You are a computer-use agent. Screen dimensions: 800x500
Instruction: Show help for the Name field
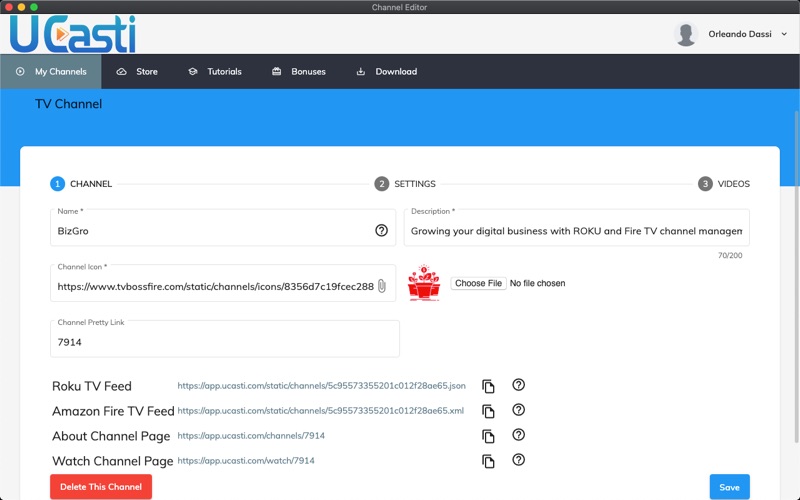[x=381, y=231]
